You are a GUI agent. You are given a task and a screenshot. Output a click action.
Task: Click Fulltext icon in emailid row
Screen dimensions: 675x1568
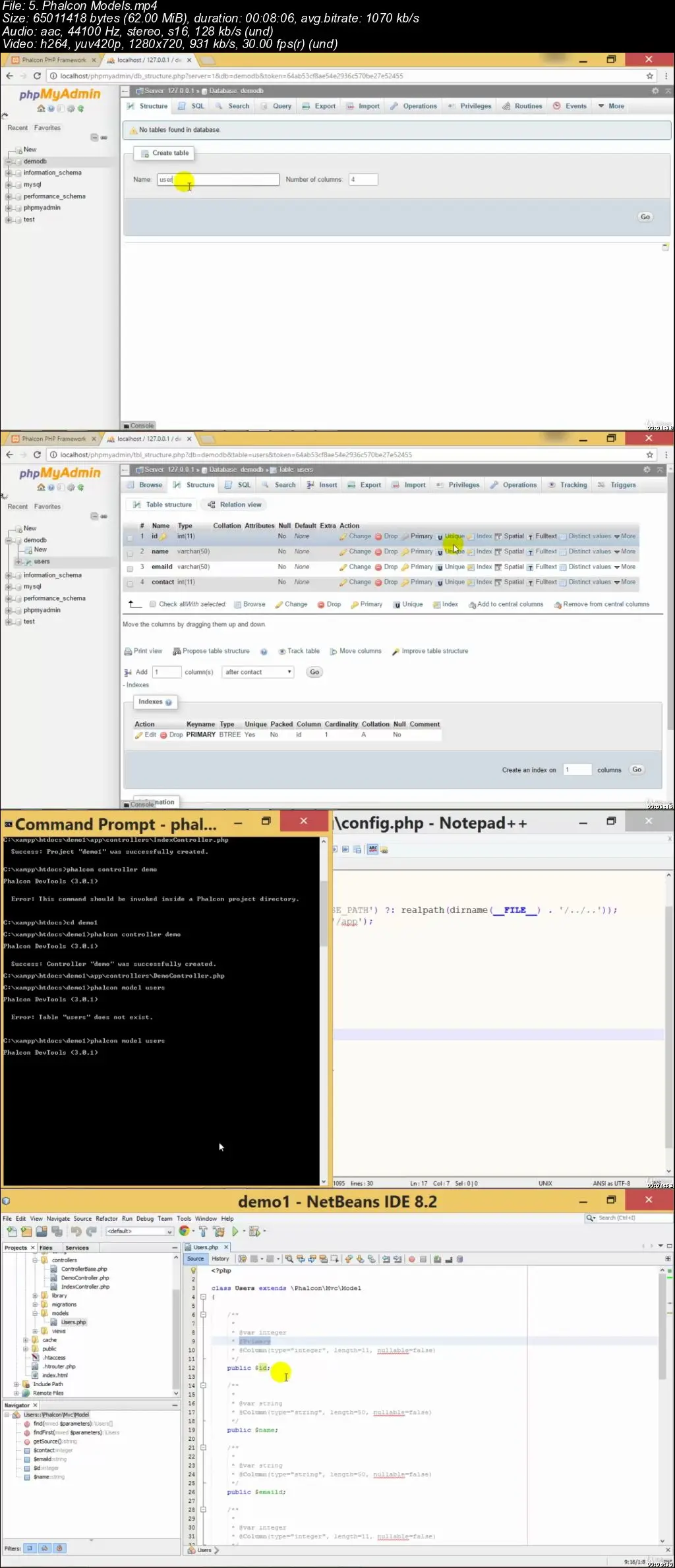530,567
